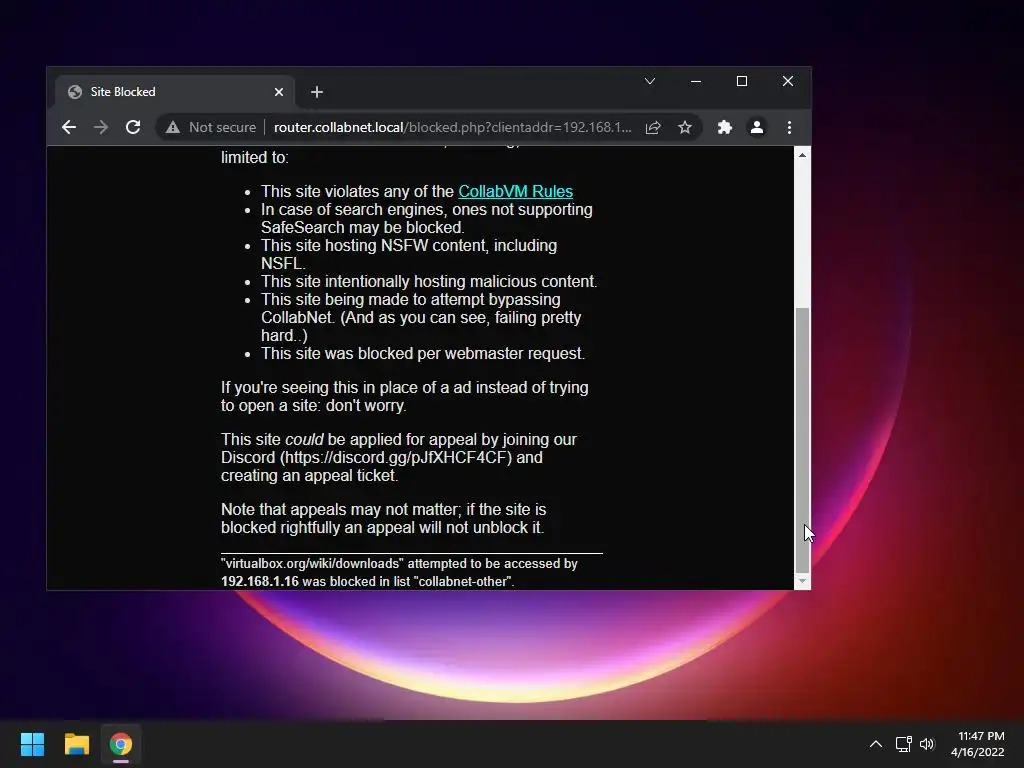Click the bold IP address 192.168.1.16
This screenshot has width=1024, height=768.
pyautogui.click(x=259, y=581)
